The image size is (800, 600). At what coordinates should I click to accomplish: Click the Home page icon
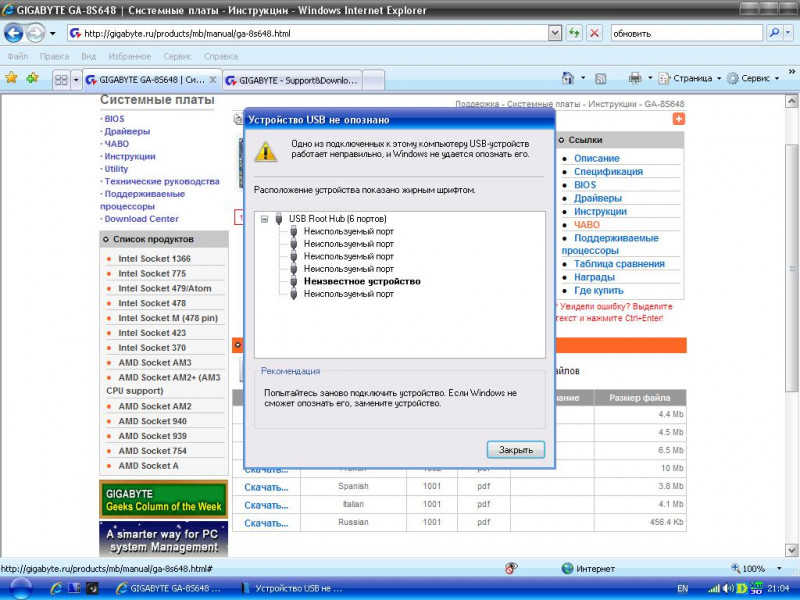568,78
